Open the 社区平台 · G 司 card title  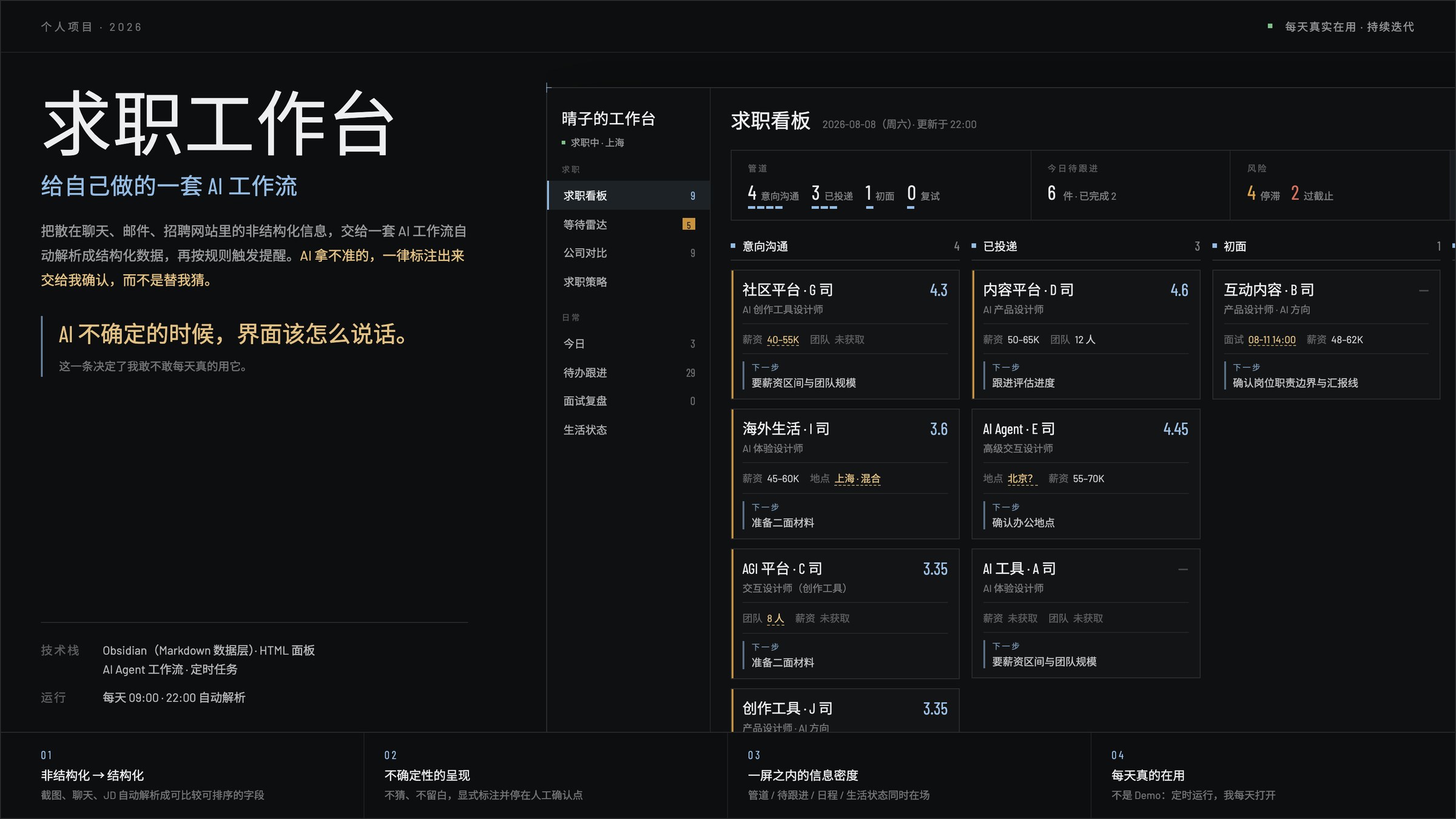coord(787,290)
